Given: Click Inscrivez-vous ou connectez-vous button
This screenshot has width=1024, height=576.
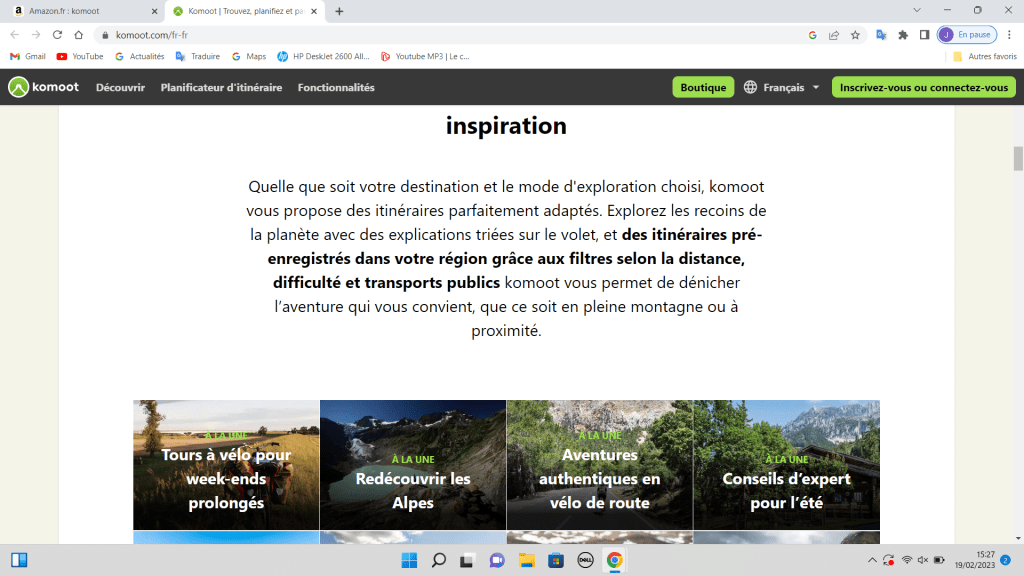Looking at the screenshot, I should tap(923, 87).
